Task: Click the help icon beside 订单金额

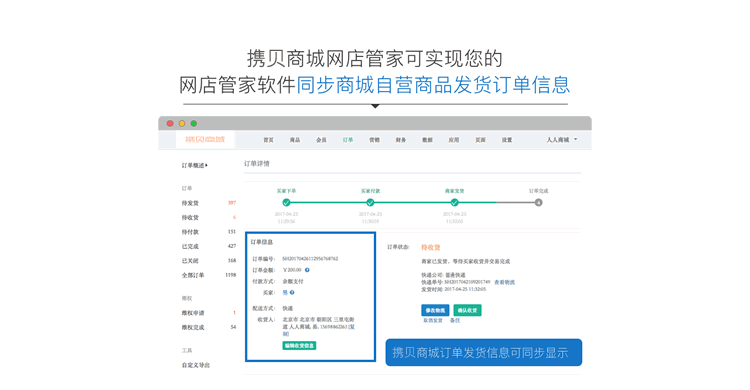Action: click(307, 270)
